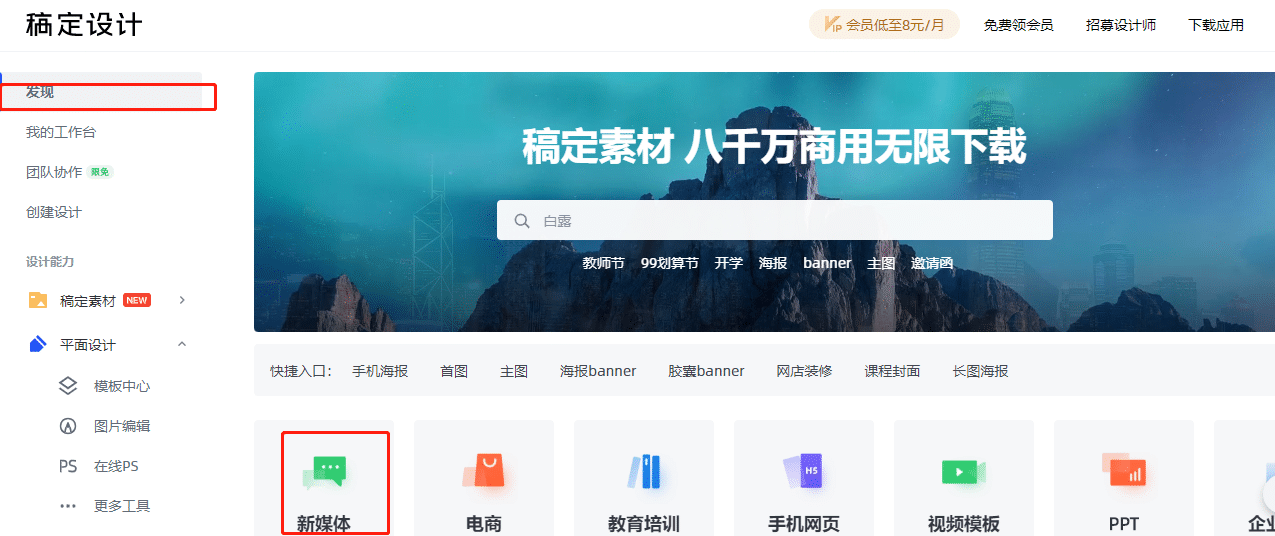Click the 新媒体 category label
Image resolution: width=1275 pixels, height=536 pixels.
point(324,524)
